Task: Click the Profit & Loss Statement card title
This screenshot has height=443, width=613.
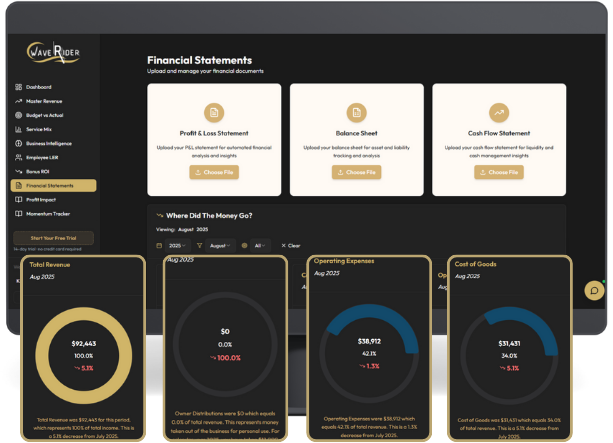Action: (x=214, y=133)
